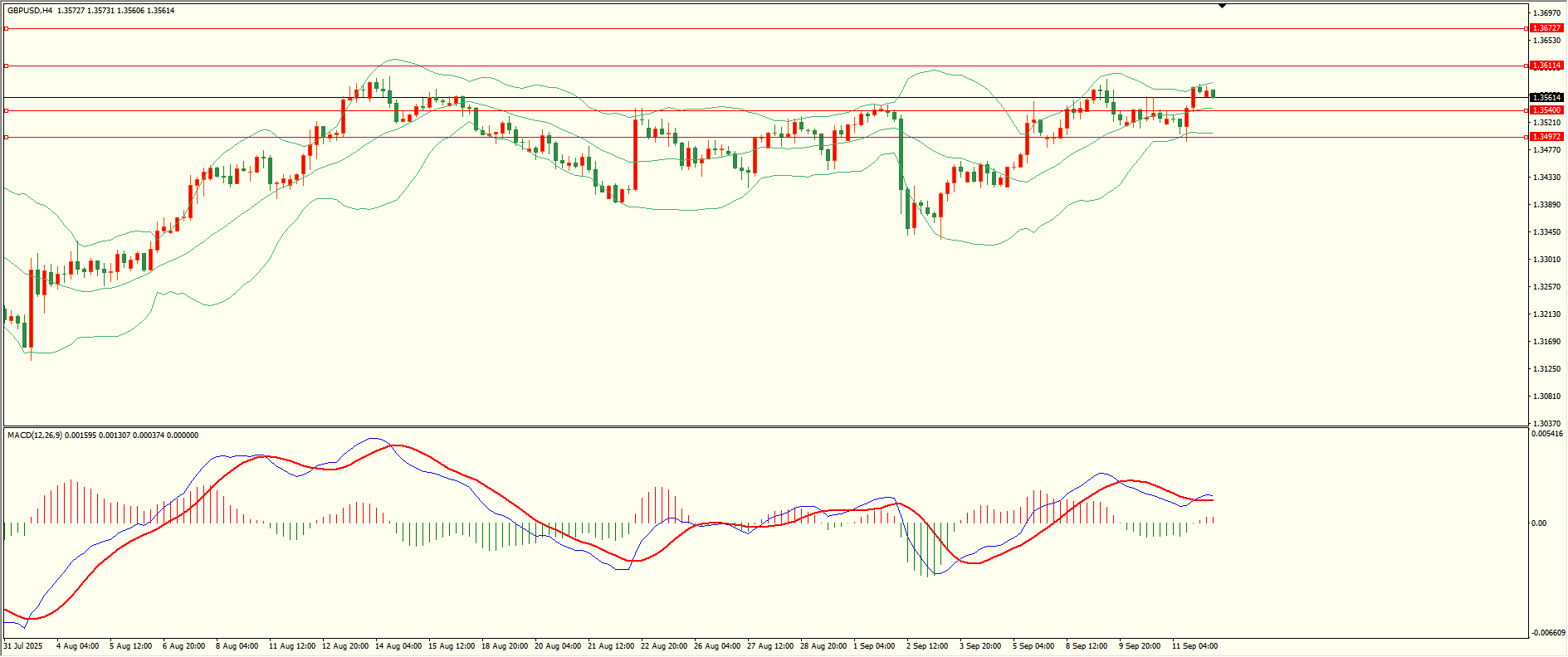Viewport: 1568px width, 657px height.
Task: Click the latest green candlestick on chart
Action: tap(1213, 93)
